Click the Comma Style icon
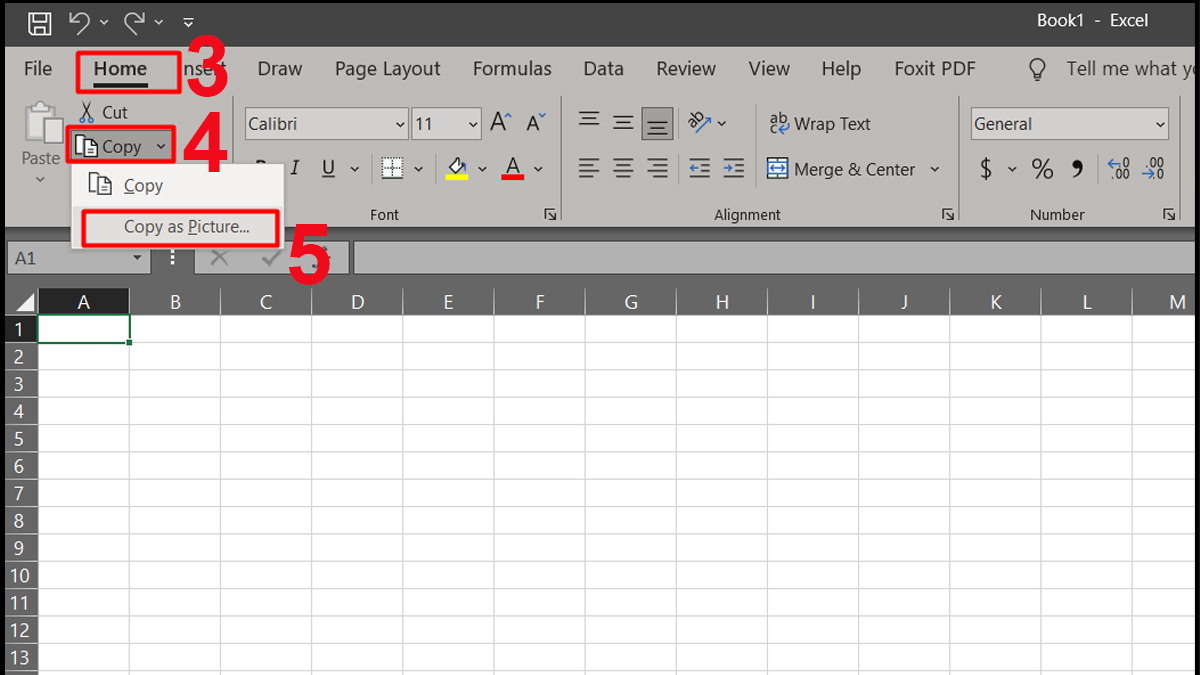 point(1077,169)
